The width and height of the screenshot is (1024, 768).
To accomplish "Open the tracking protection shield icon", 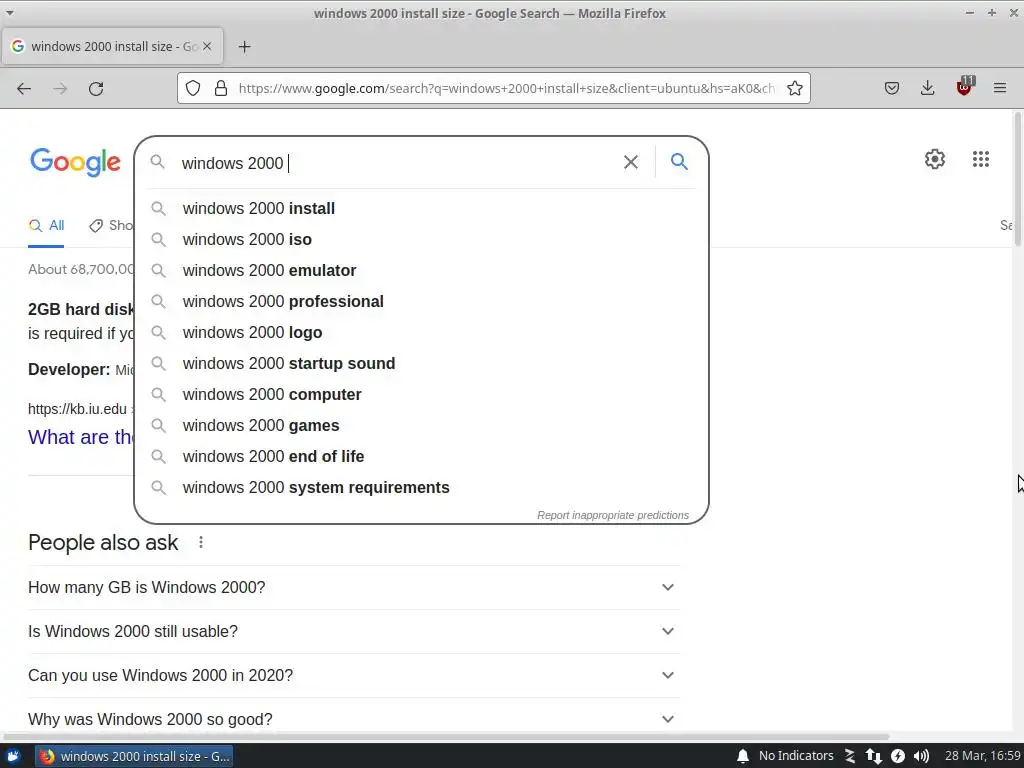I will tap(193, 88).
